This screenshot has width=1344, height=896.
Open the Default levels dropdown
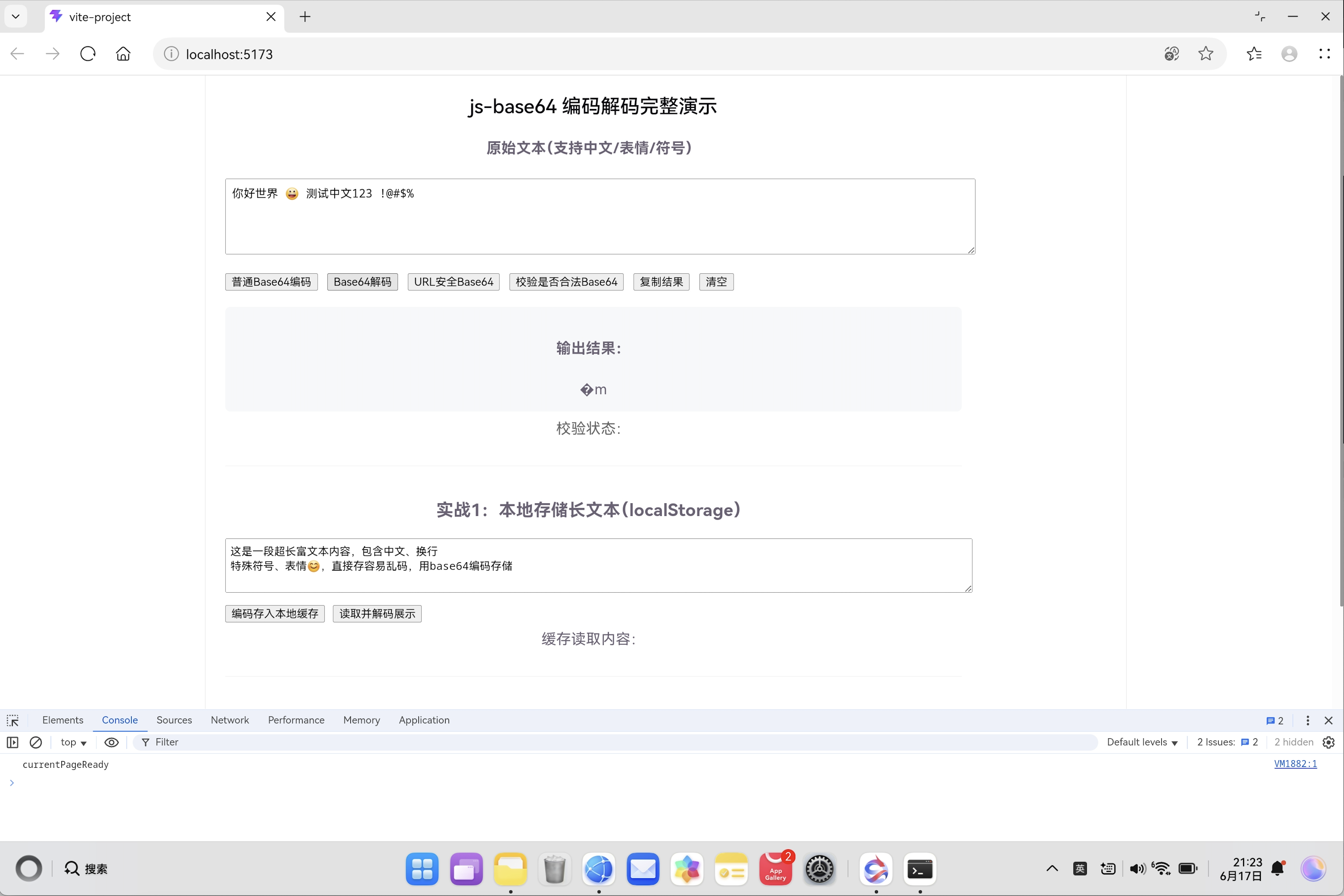(1142, 742)
